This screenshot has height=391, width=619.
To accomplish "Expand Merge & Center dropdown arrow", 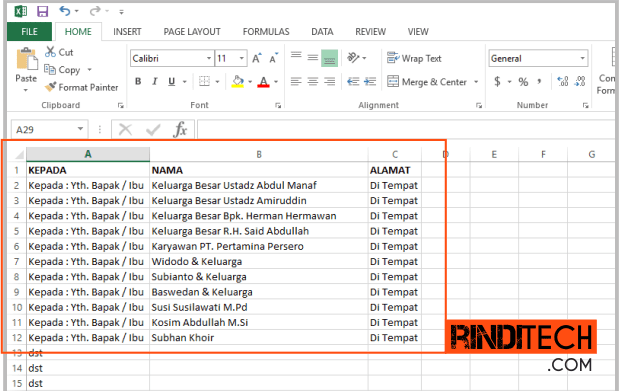I will 476,82.
